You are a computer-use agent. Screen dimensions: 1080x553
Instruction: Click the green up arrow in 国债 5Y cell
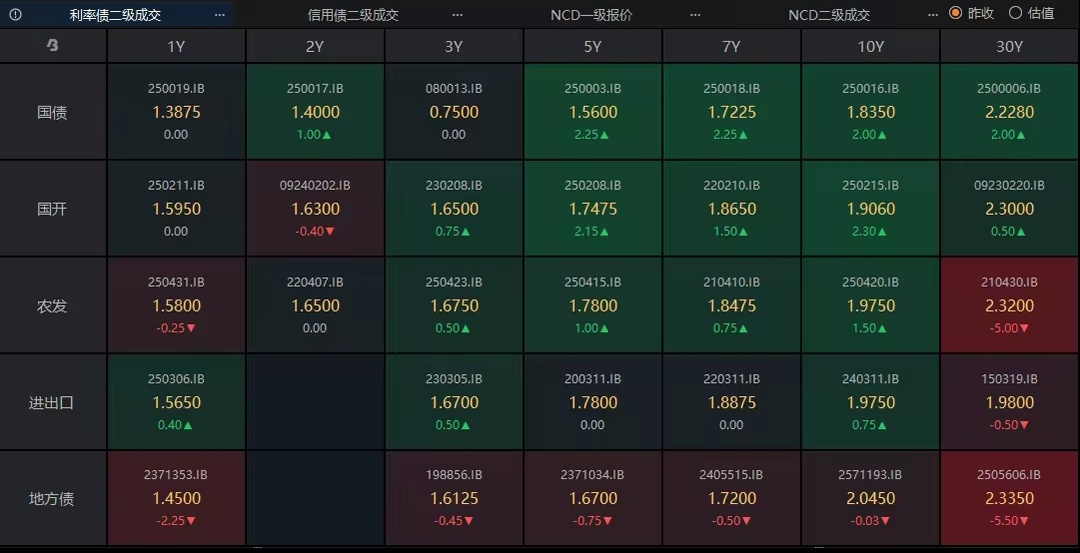click(605, 135)
